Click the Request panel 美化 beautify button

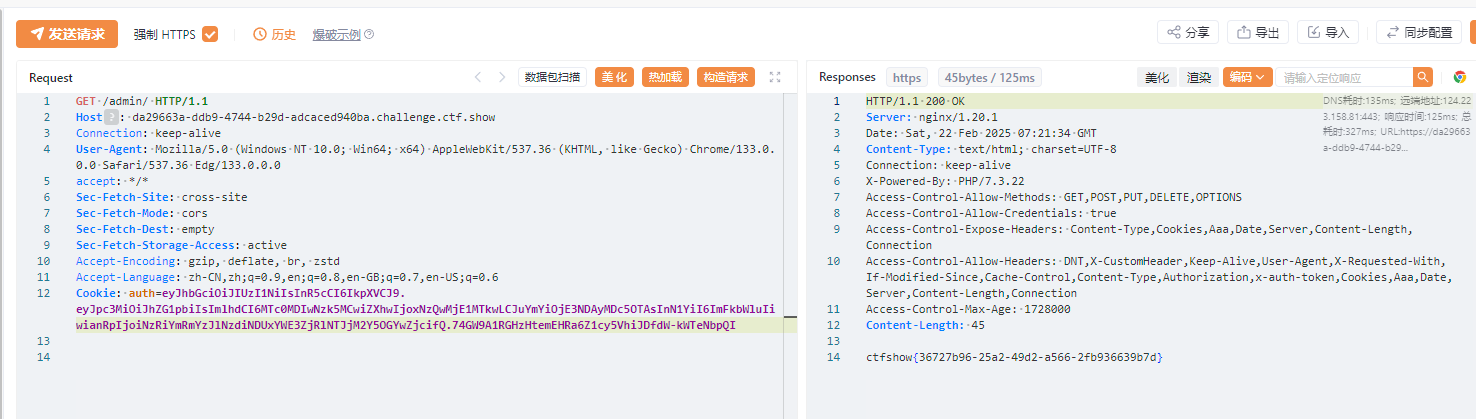(614, 77)
